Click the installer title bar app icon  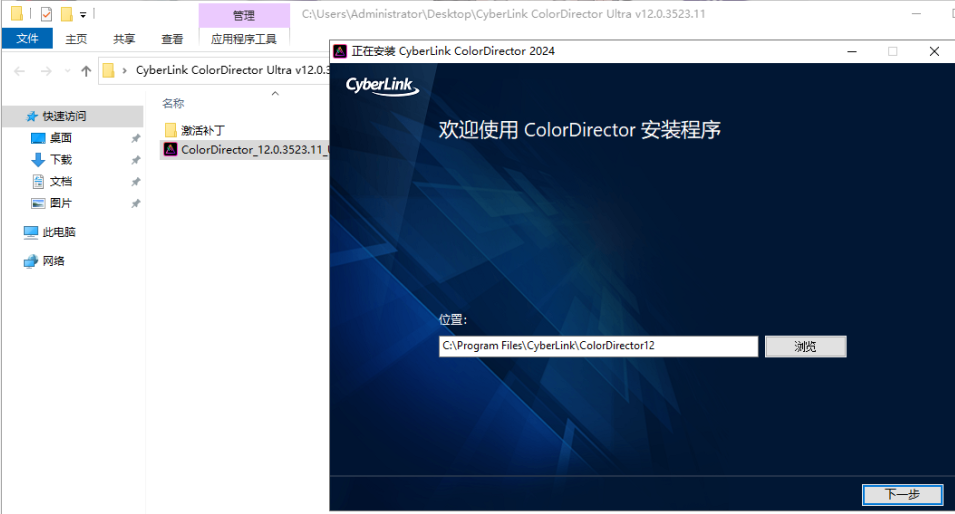pyautogui.click(x=340, y=51)
